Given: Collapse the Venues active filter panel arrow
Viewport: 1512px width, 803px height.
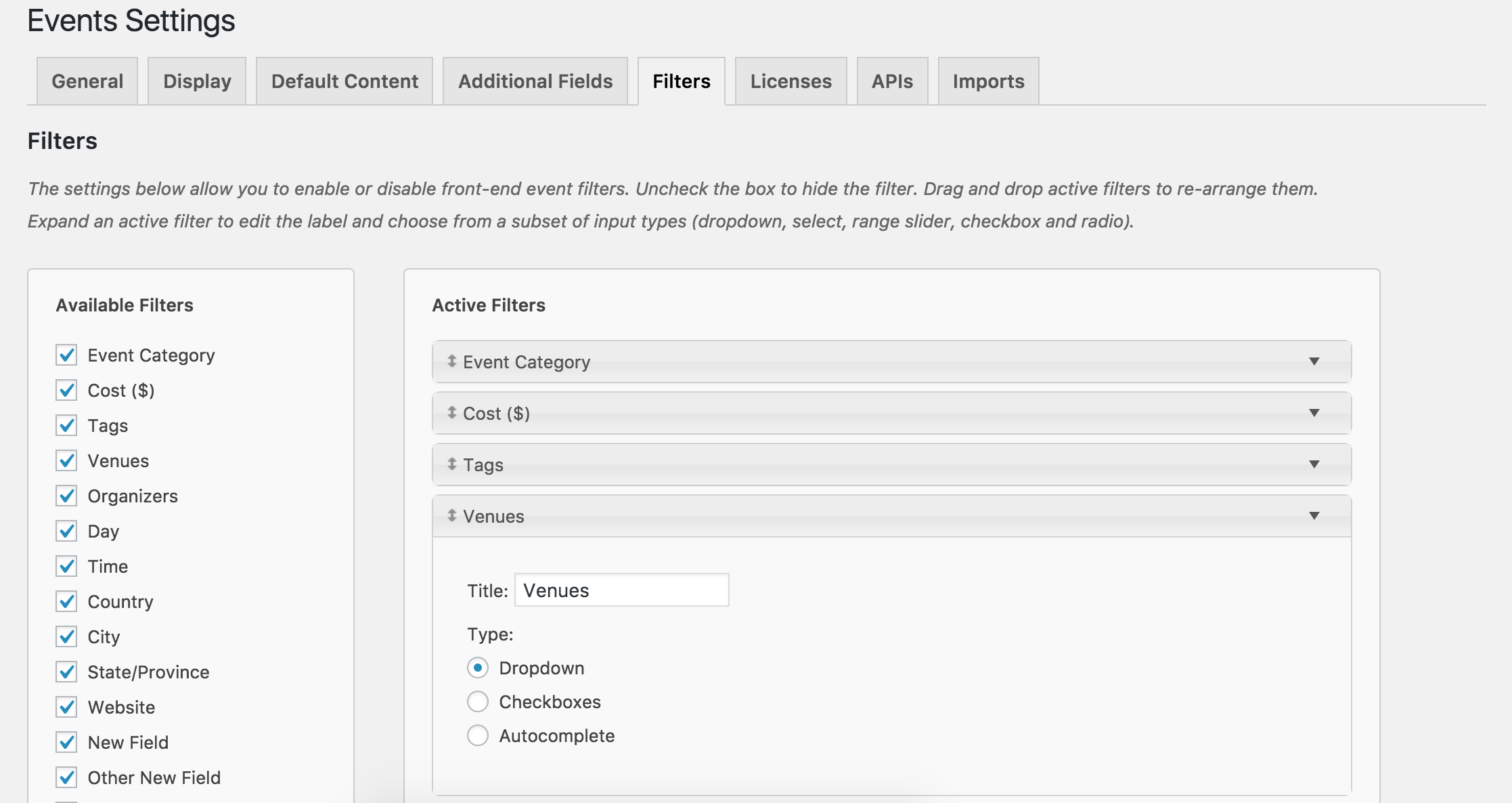Looking at the screenshot, I should 1314,516.
